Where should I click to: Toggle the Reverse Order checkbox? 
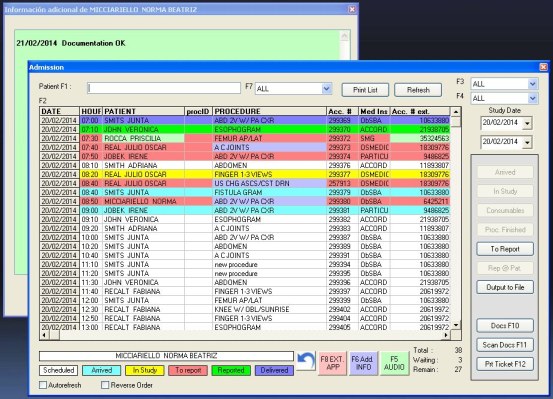point(105,385)
